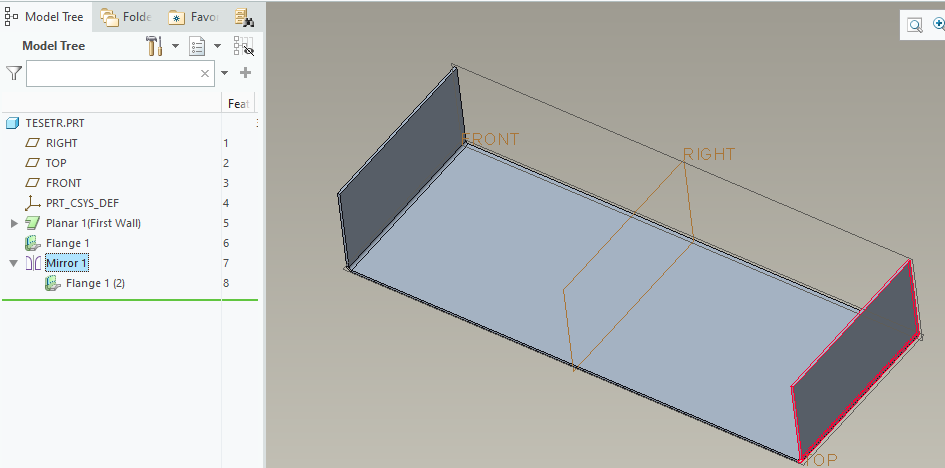This screenshot has width=945, height=468.
Task: Select TESETR.PRT root node
Action: tap(55, 123)
